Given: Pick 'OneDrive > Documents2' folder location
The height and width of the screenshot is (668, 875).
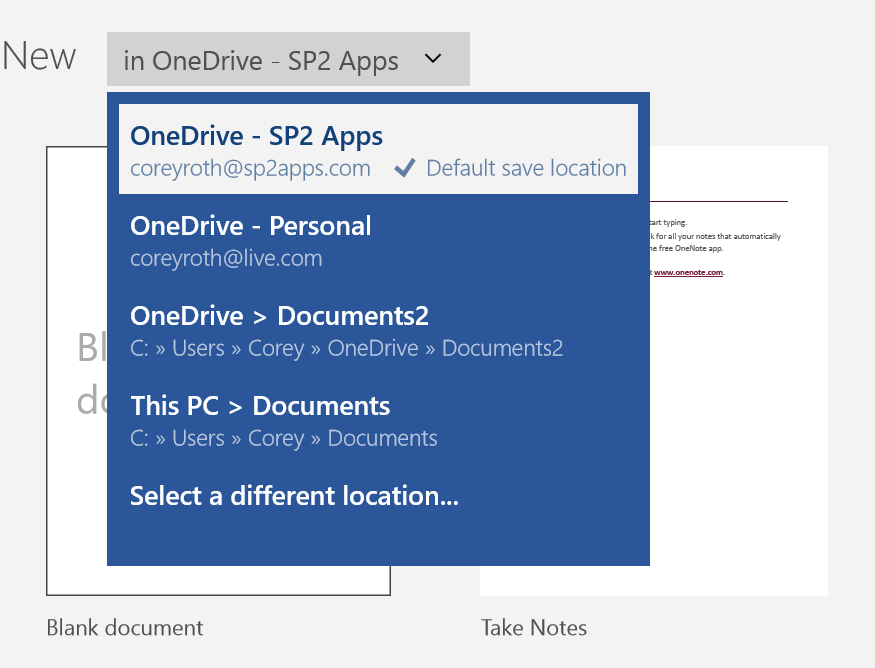Looking at the screenshot, I should 378,331.
